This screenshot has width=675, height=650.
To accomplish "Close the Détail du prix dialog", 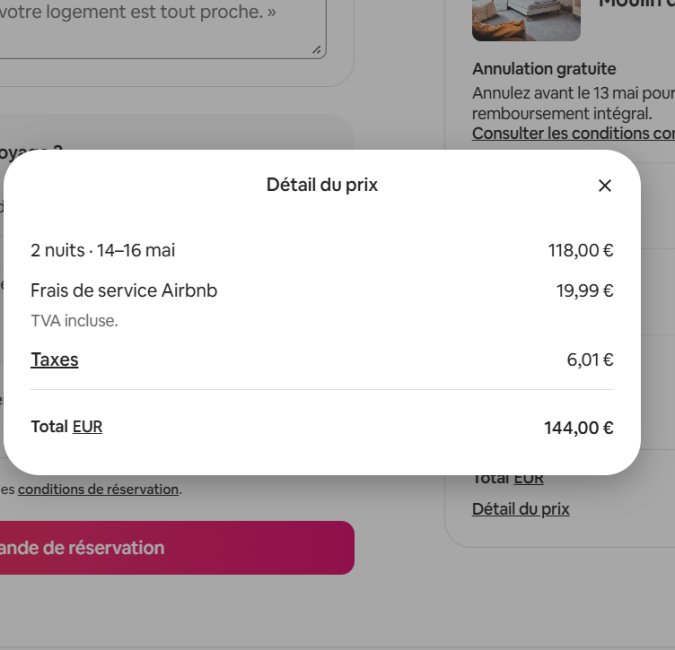I will (604, 185).
